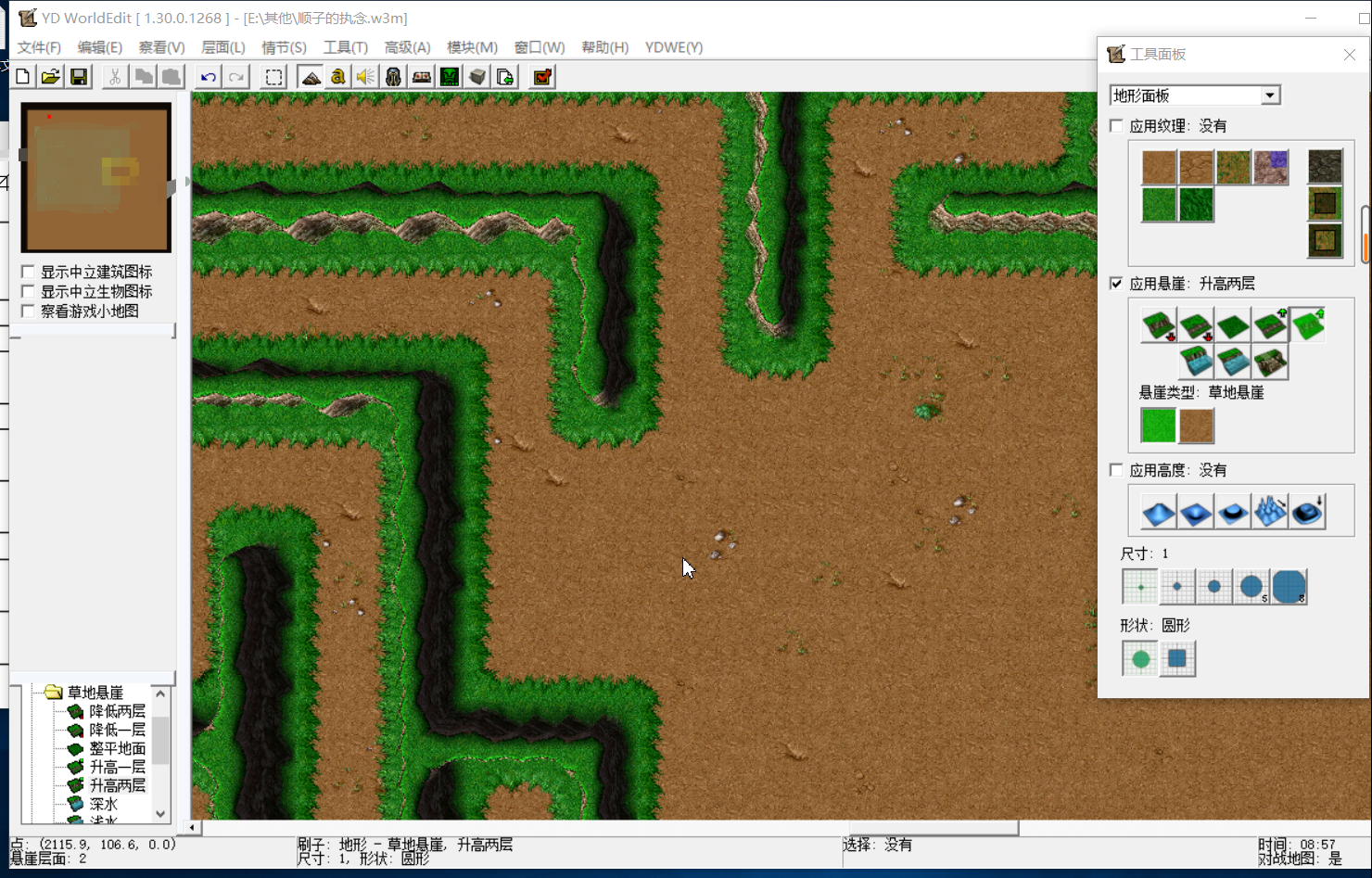Open the Terrain editor mountain icon
The width and height of the screenshot is (1372, 878).
point(311,77)
